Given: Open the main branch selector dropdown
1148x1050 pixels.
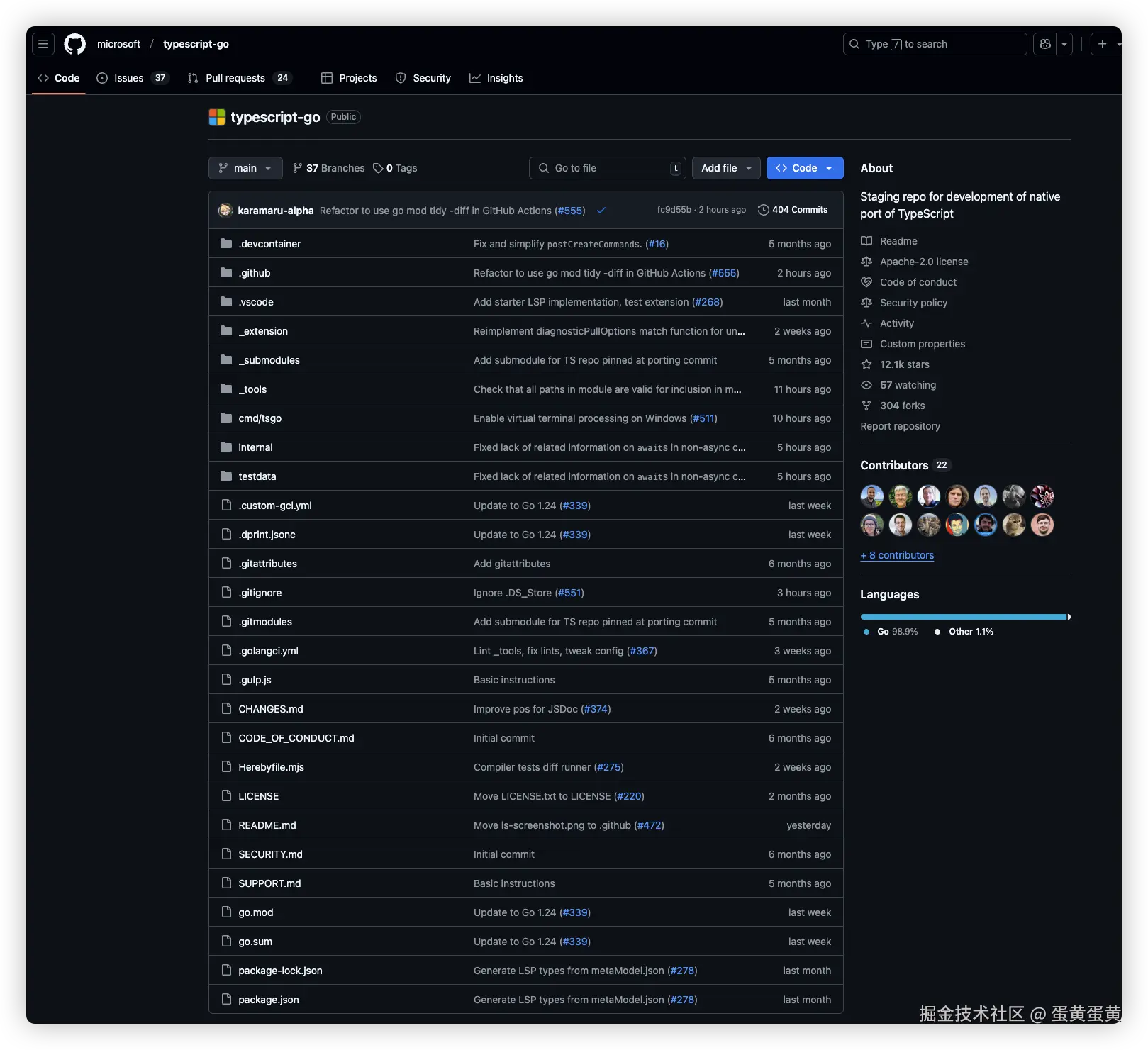Looking at the screenshot, I should click(x=245, y=168).
